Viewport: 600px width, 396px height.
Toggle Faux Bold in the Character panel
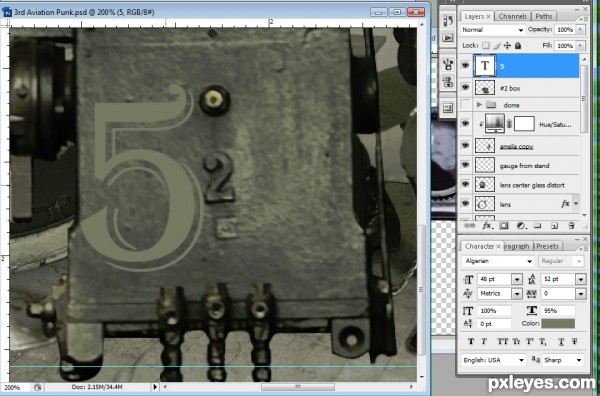(471, 341)
